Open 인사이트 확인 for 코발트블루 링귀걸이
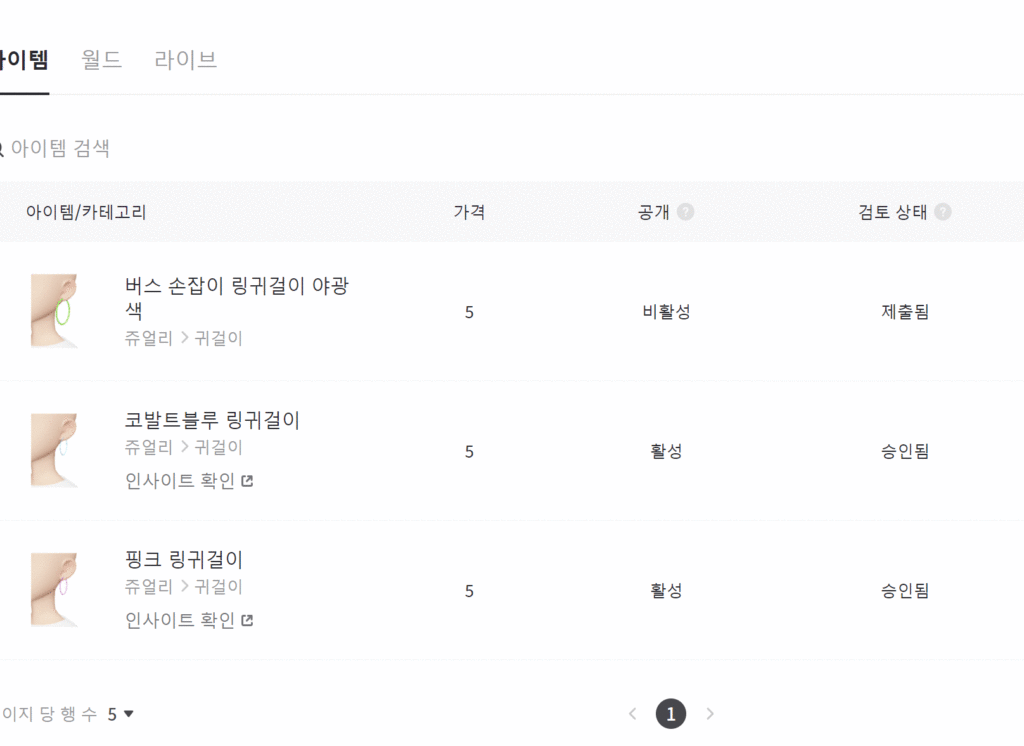 coord(180,481)
